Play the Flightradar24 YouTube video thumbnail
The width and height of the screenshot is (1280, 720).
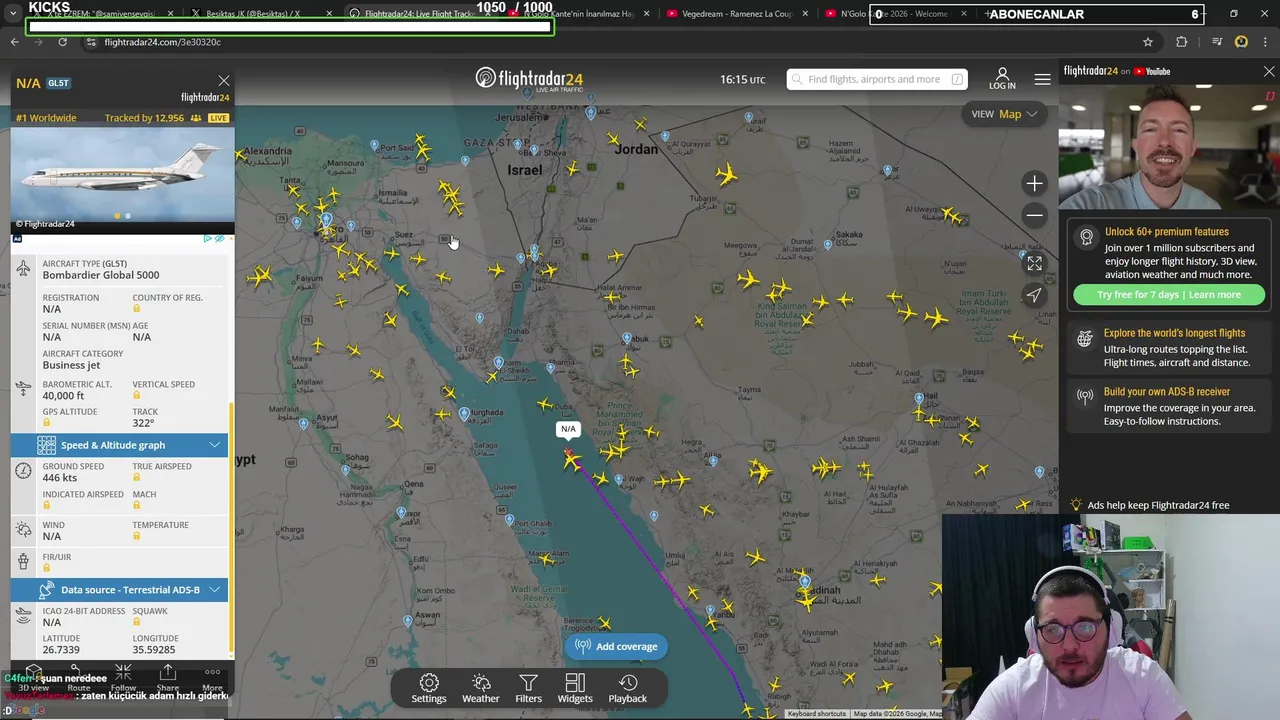click(1169, 146)
